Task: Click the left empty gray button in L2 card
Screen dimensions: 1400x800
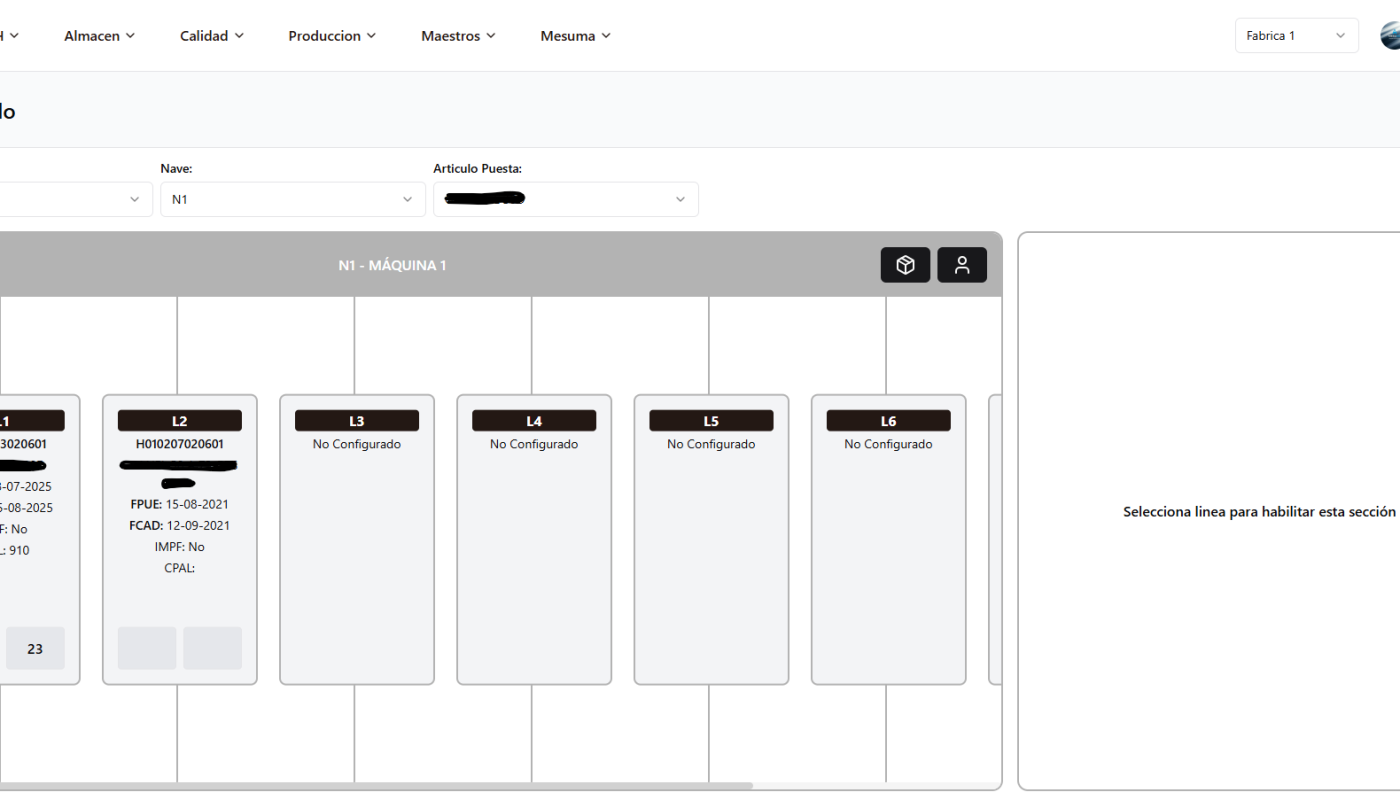Action: 147,648
